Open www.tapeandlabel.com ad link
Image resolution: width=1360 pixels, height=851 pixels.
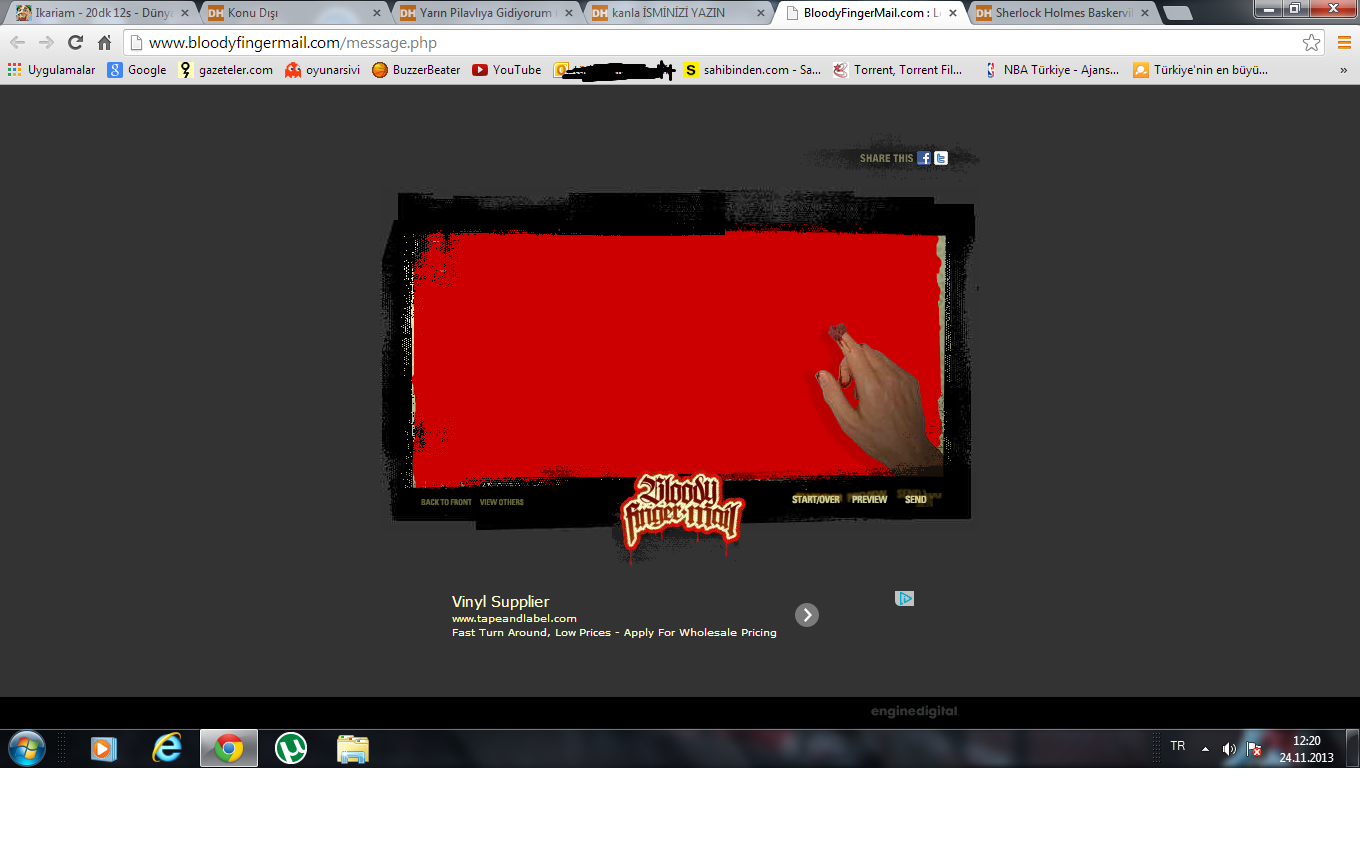[514, 618]
